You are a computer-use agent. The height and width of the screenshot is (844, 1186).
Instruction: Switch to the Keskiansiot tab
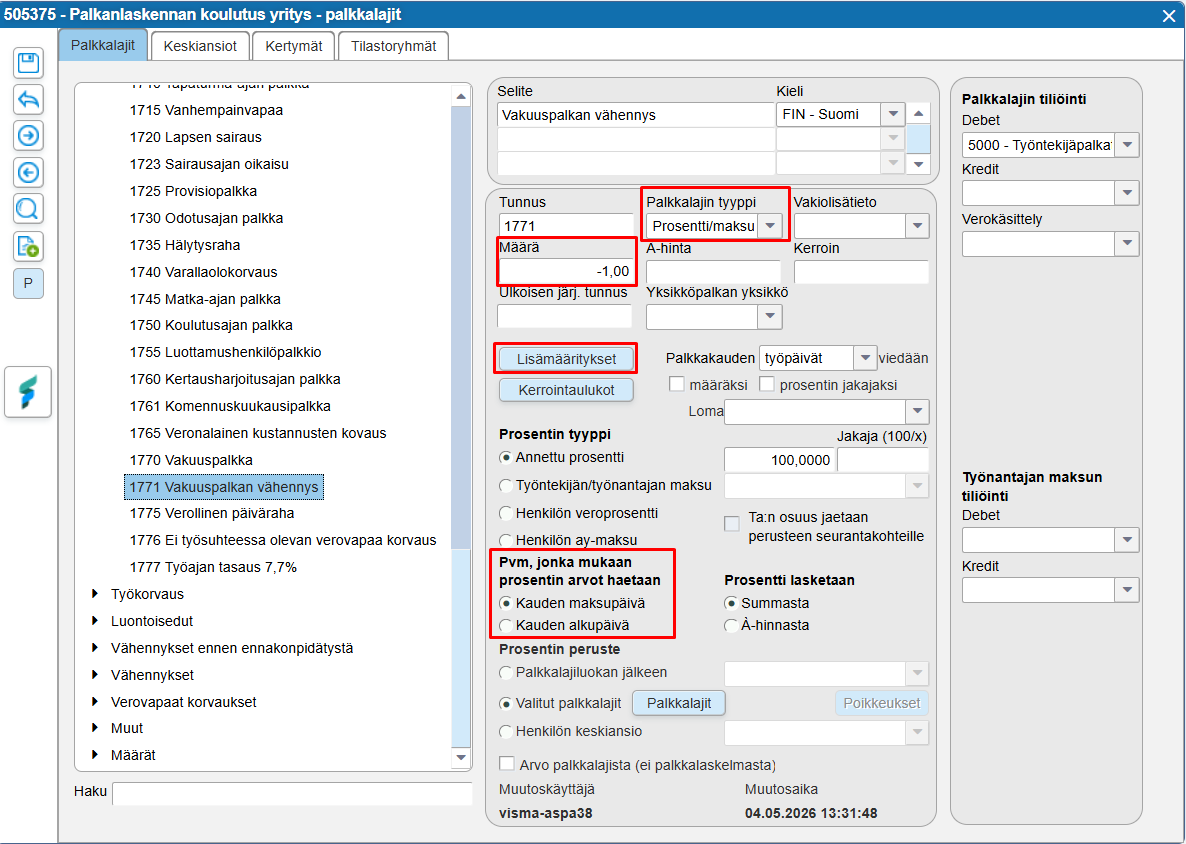coord(200,46)
